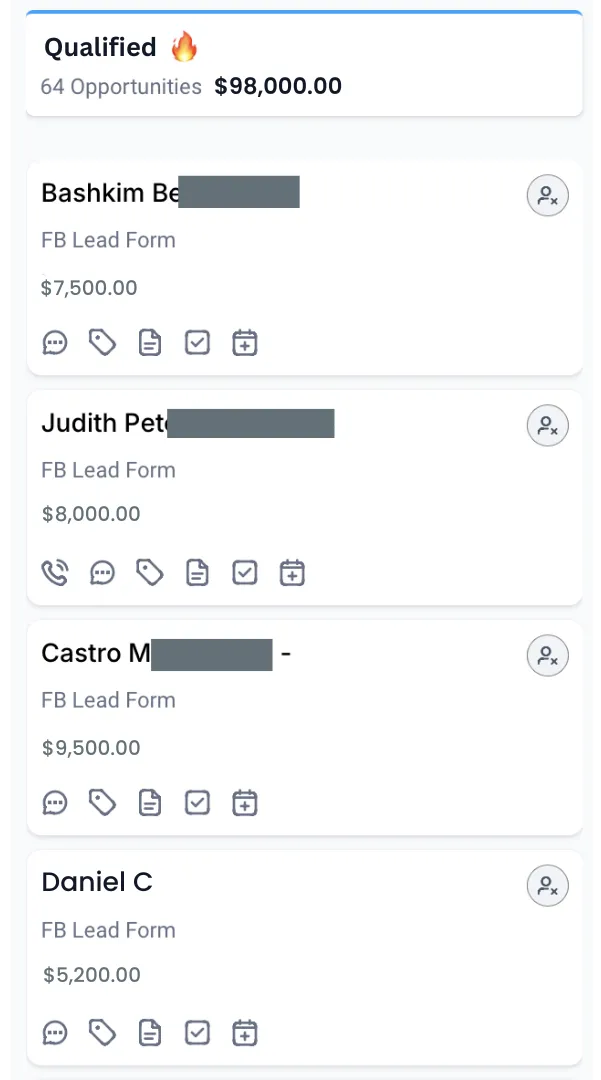
Task: Click the tag icon on Judith's card
Action: [x=150, y=573]
